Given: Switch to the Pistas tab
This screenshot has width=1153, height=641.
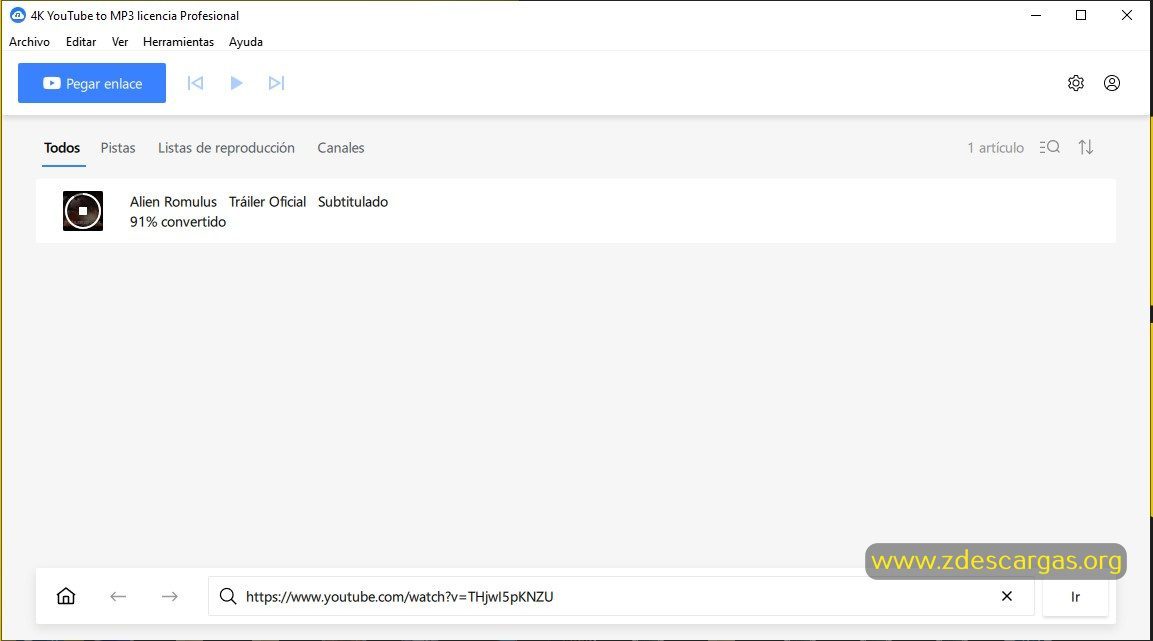Looking at the screenshot, I should 118,148.
